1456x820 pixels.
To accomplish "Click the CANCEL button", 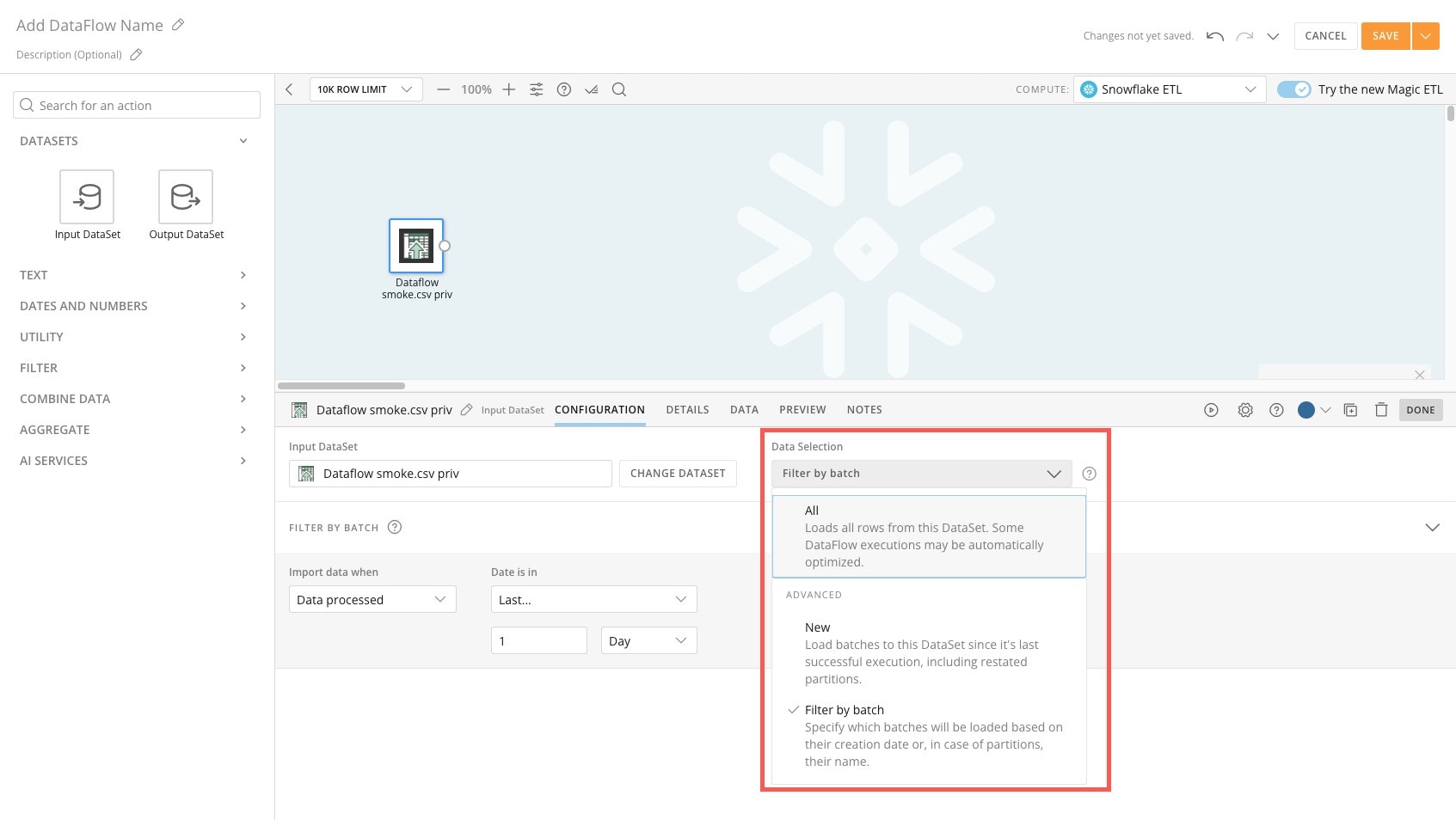I will pyautogui.click(x=1325, y=36).
